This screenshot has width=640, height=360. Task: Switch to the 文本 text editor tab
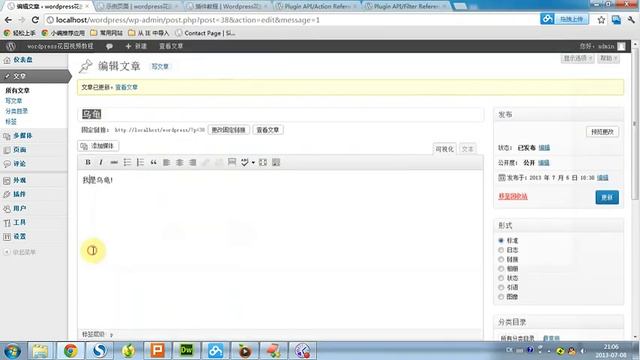pyautogui.click(x=468, y=149)
